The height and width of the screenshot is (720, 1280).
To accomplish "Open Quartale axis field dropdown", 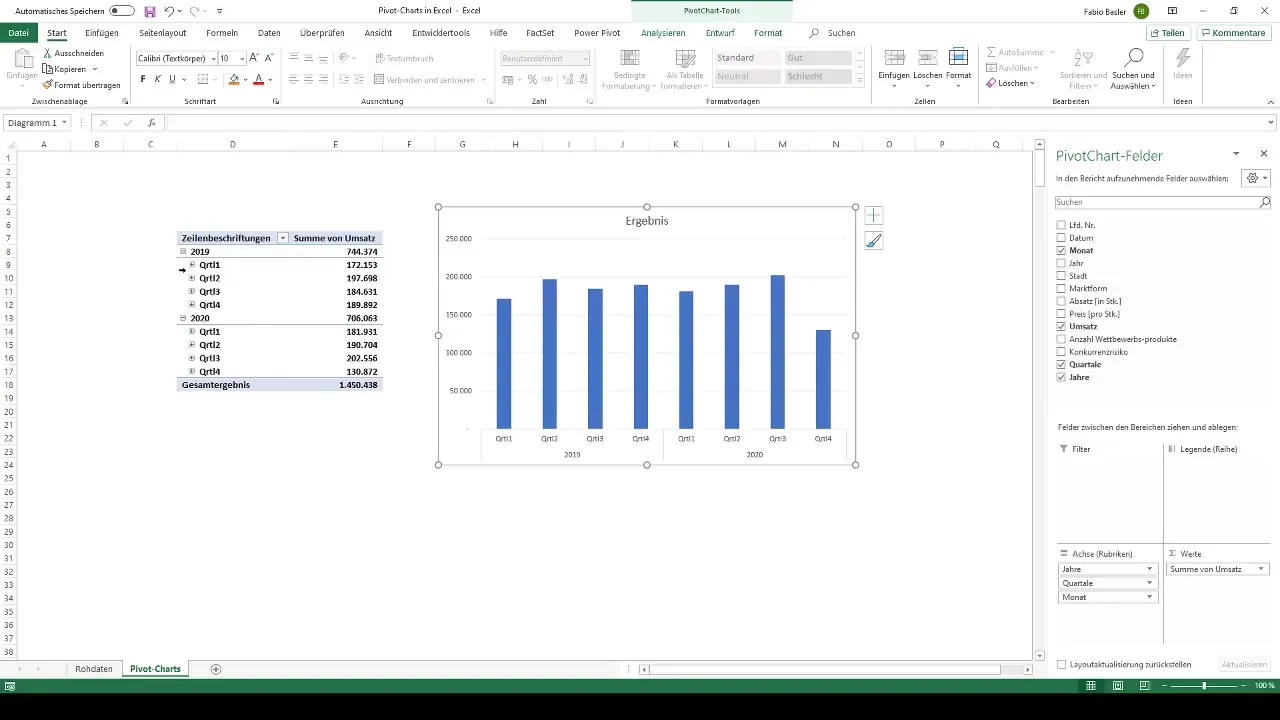I will [1150, 583].
